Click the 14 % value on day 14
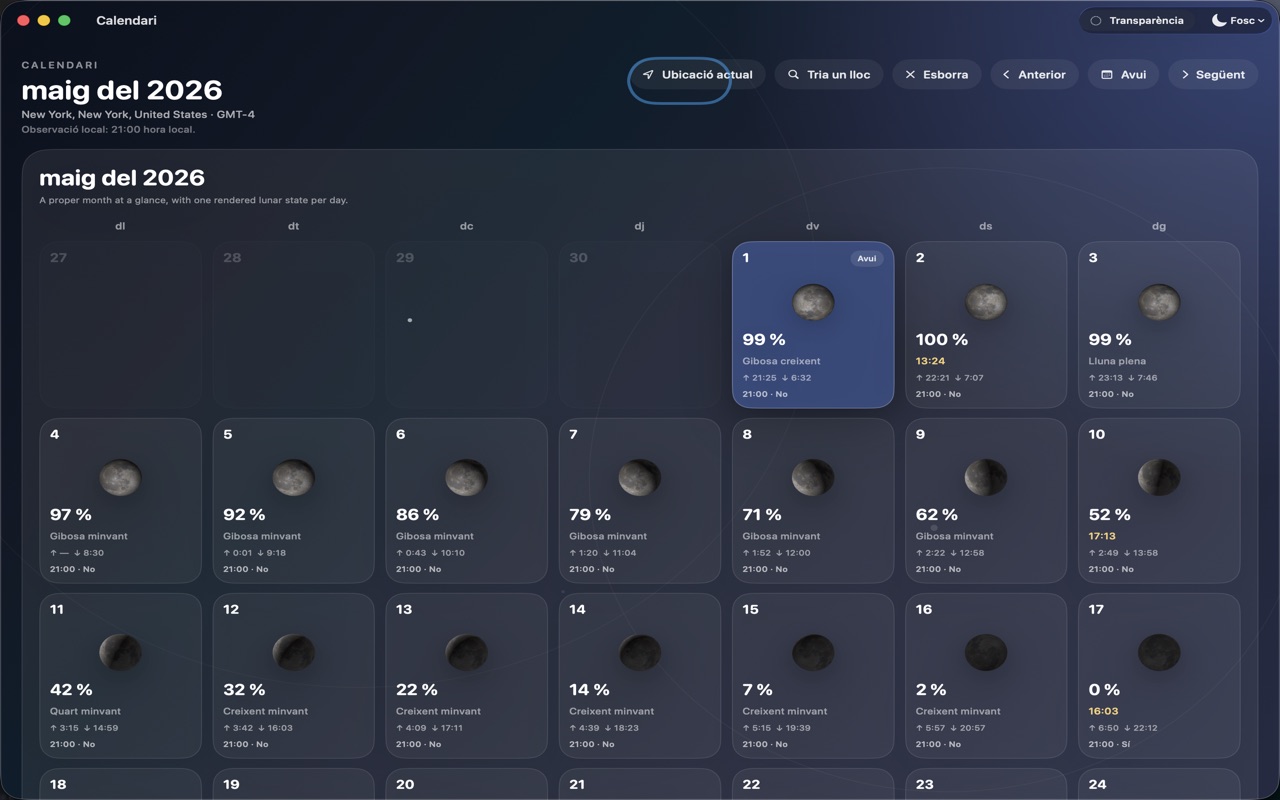This screenshot has height=800, width=1280. 589,689
